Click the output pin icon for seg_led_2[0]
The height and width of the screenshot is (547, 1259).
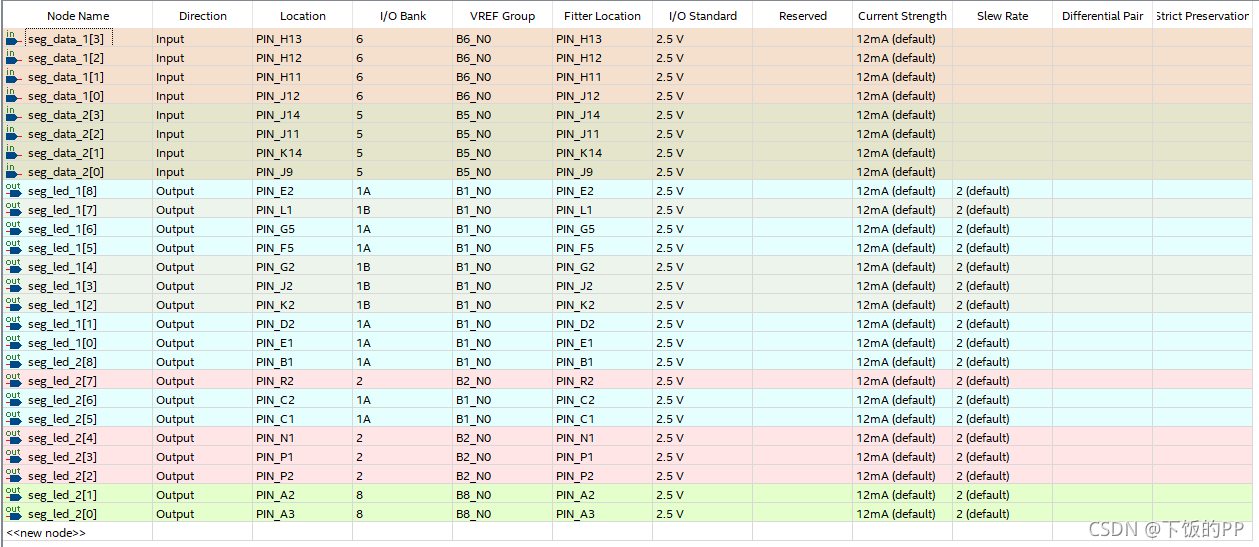click(13, 513)
